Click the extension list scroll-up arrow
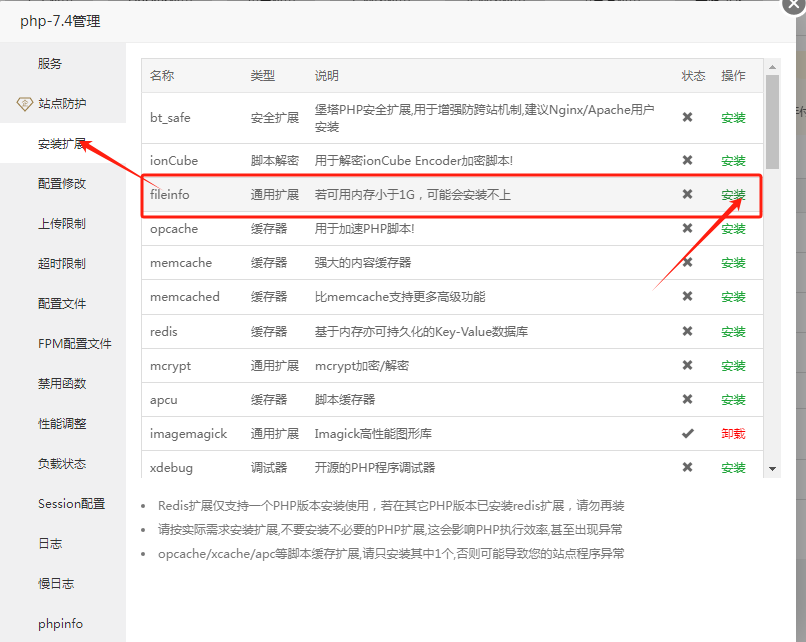 click(772, 66)
